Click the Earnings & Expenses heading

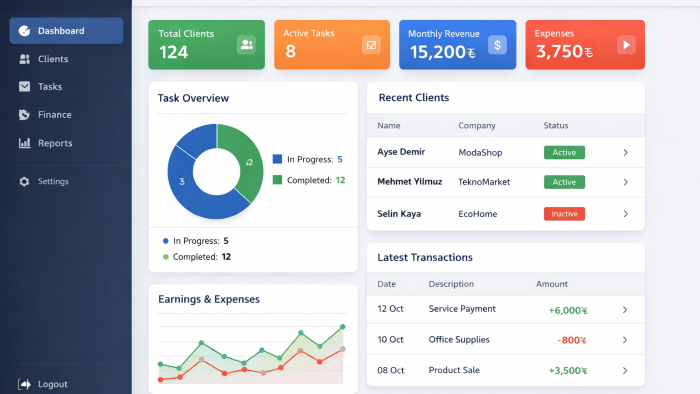(209, 299)
